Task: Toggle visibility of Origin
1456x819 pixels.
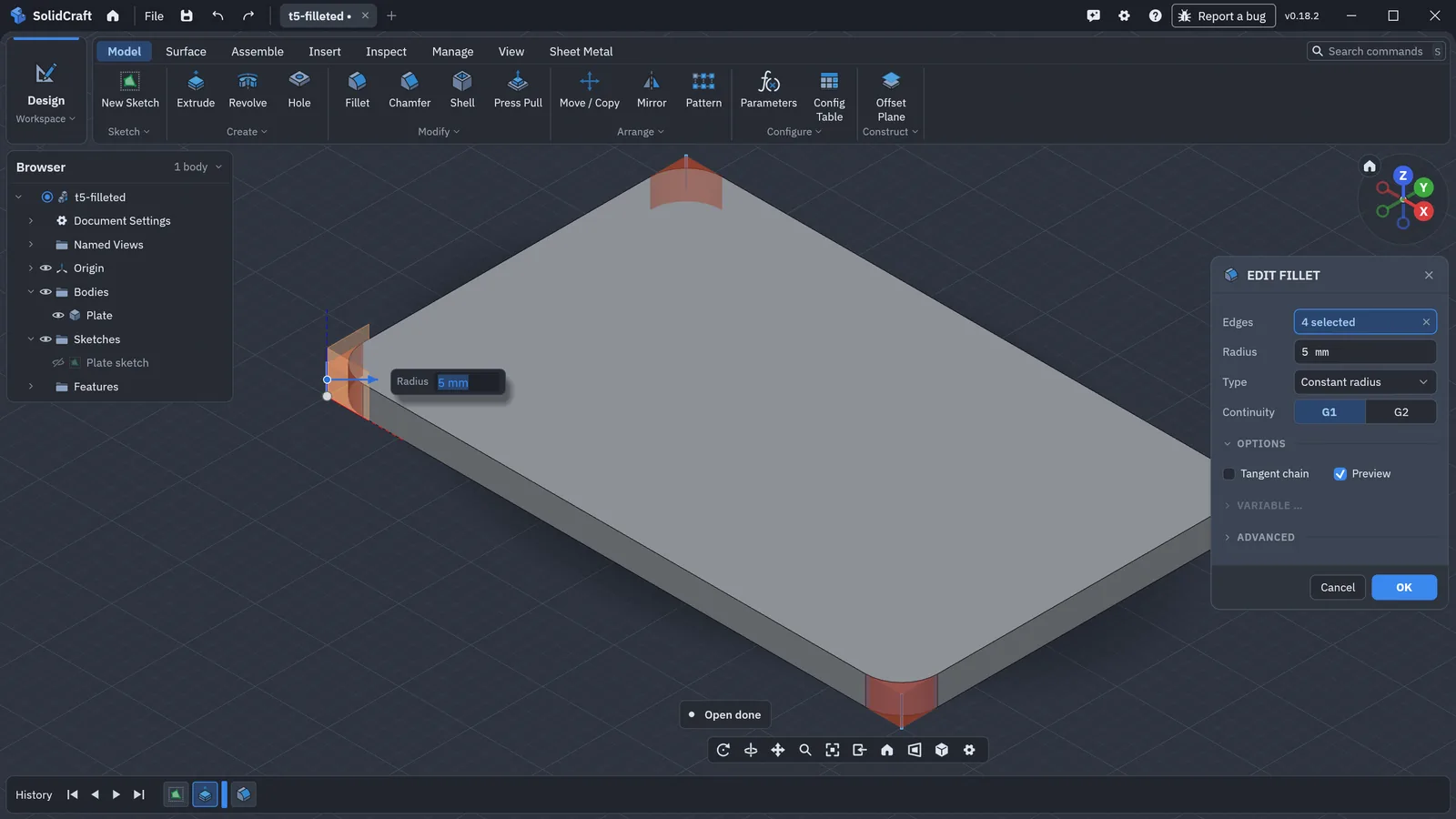Action: coord(45,268)
